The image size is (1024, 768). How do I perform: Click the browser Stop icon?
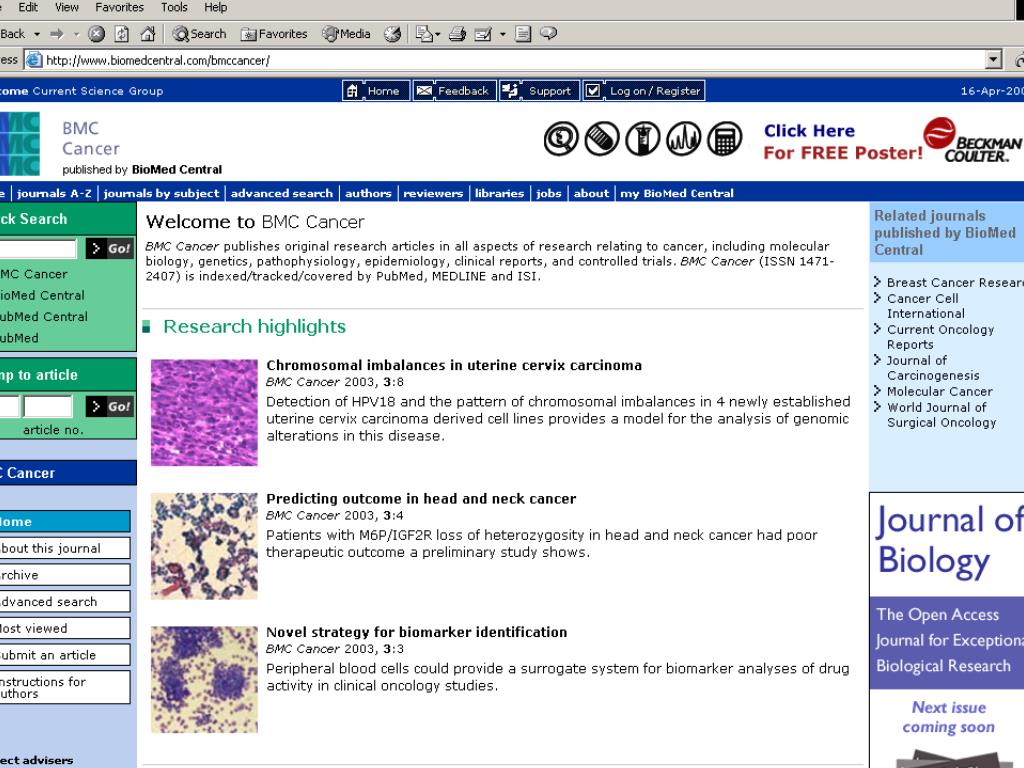[97, 34]
